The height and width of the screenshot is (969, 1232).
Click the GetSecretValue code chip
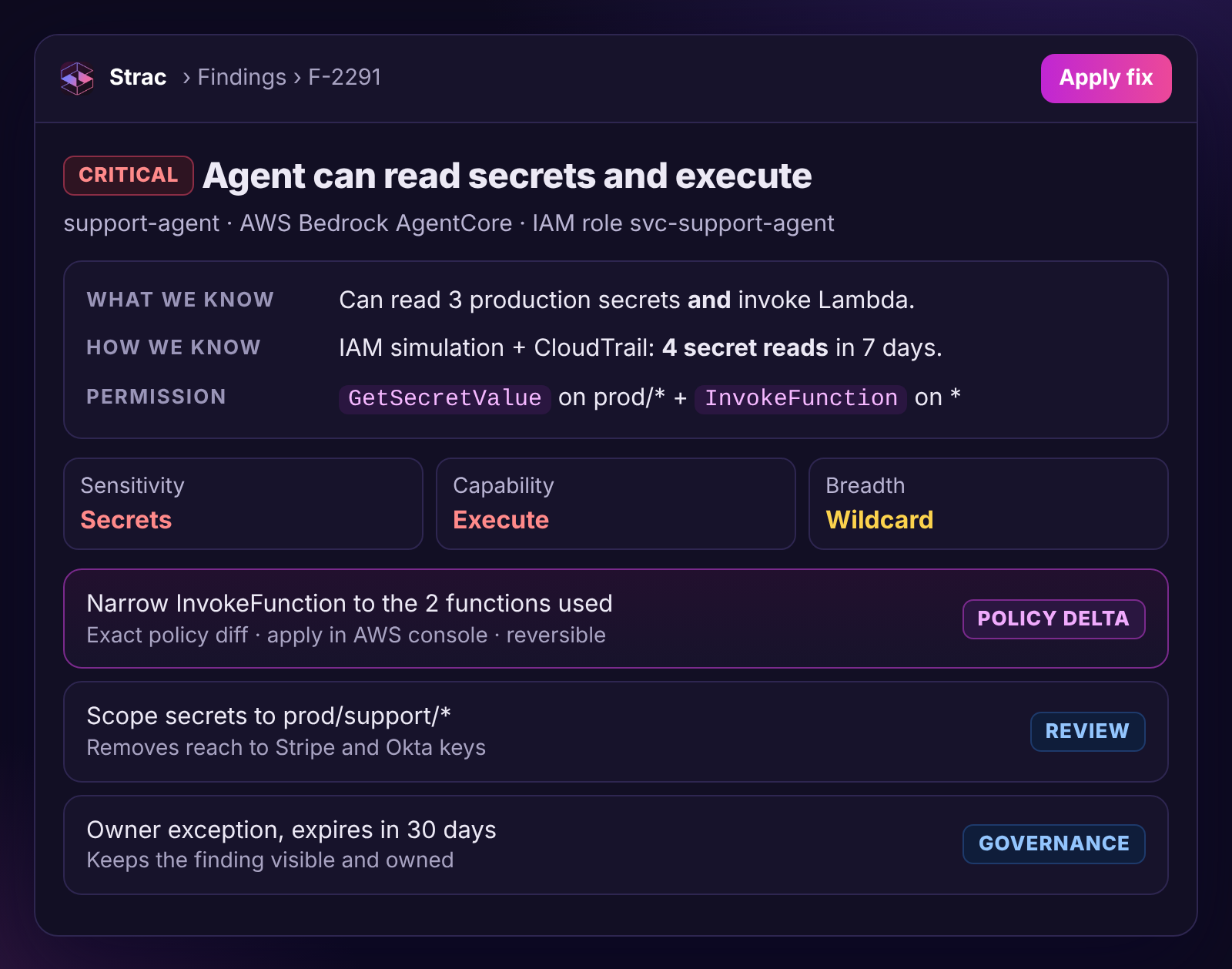tap(444, 398)
